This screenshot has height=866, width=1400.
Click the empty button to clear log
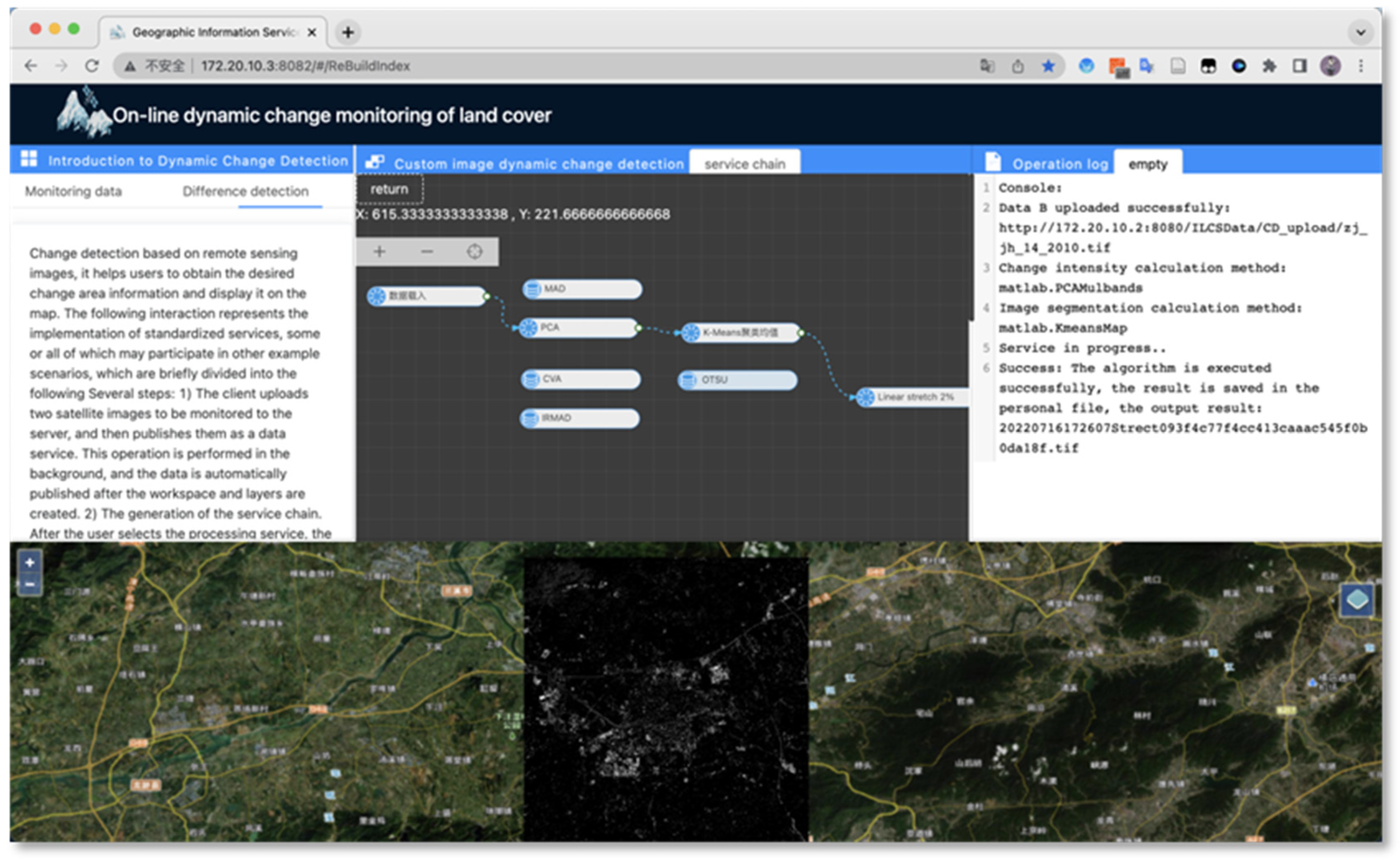[x=1147, y=163]
